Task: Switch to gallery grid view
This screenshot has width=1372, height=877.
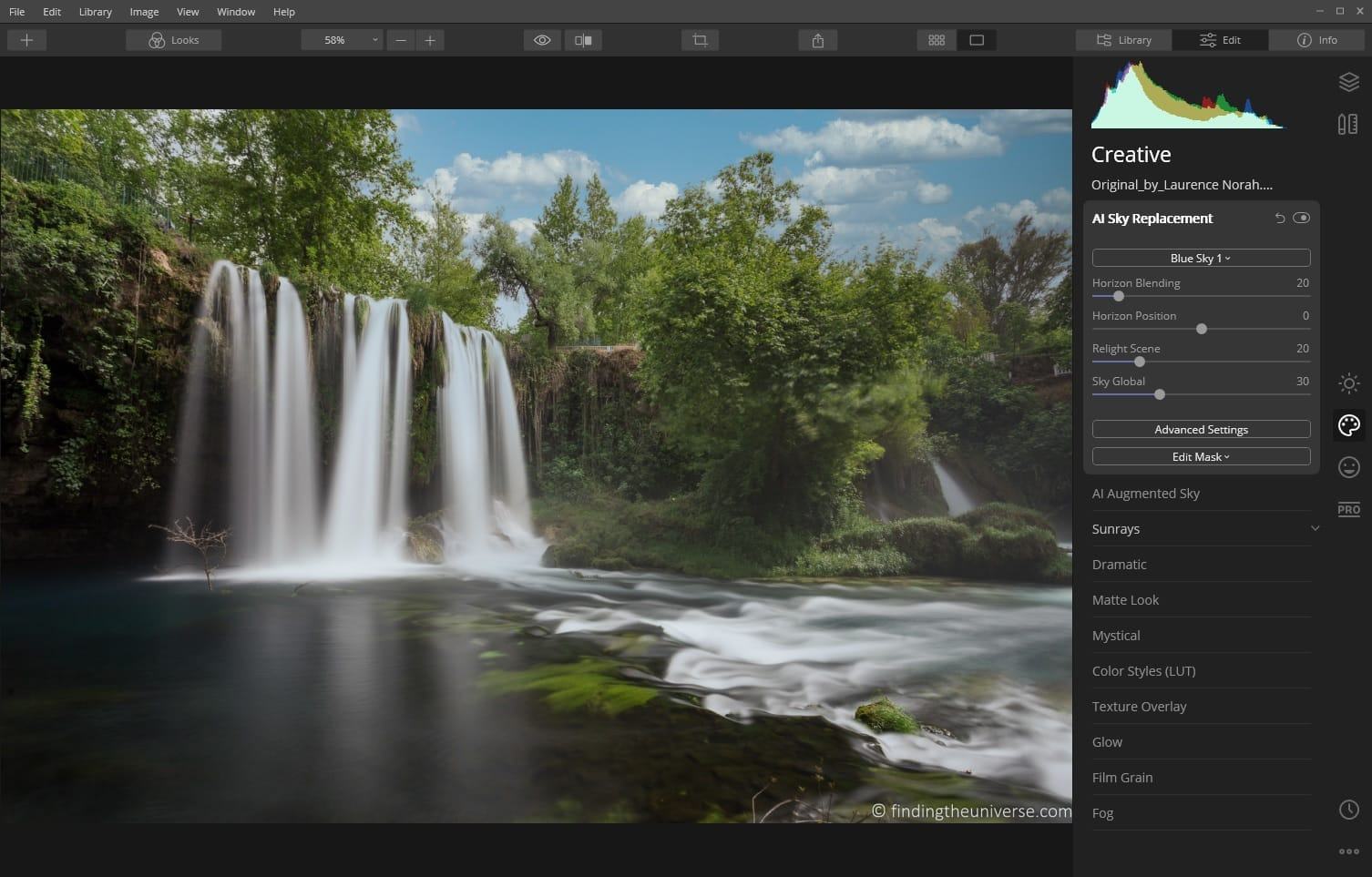Action: (x=936, y=39)
